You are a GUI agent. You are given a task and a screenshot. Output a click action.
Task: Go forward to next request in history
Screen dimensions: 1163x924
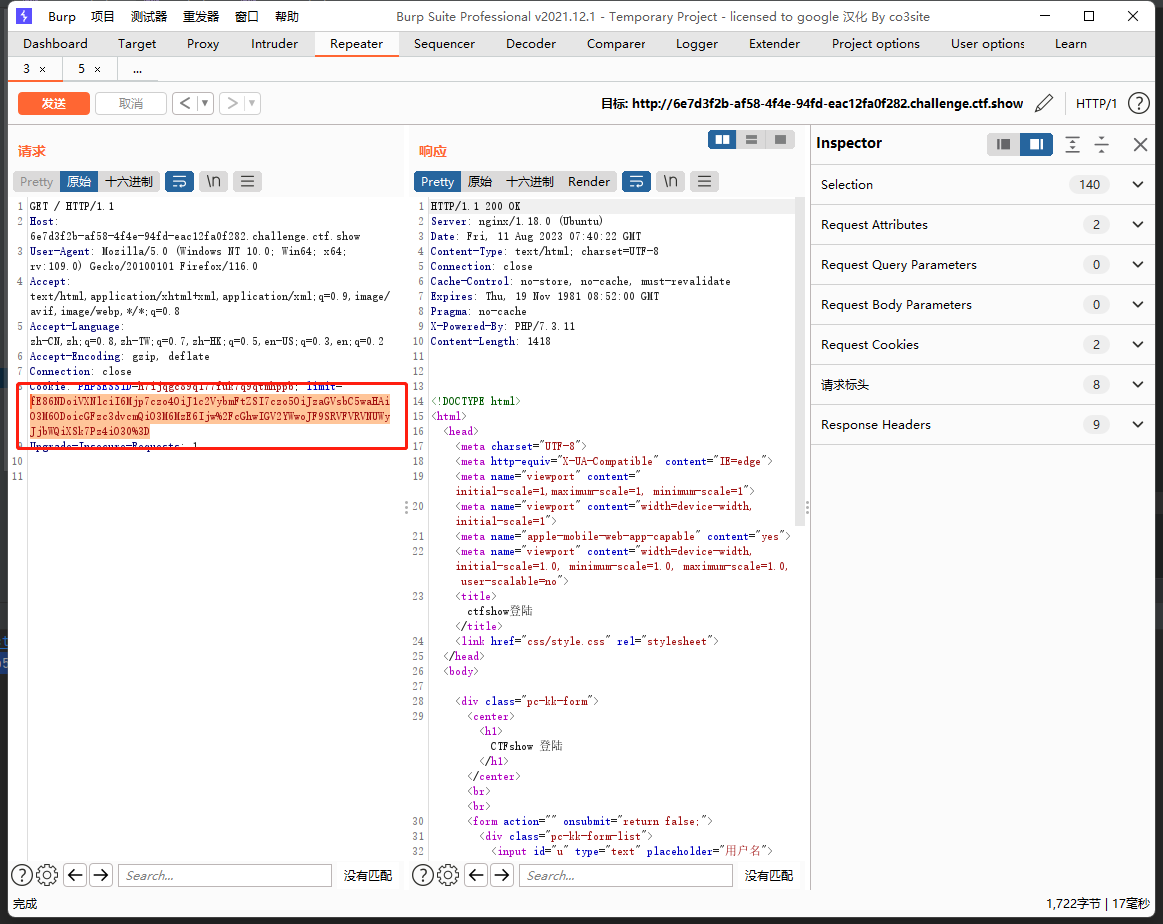(232, 103)
